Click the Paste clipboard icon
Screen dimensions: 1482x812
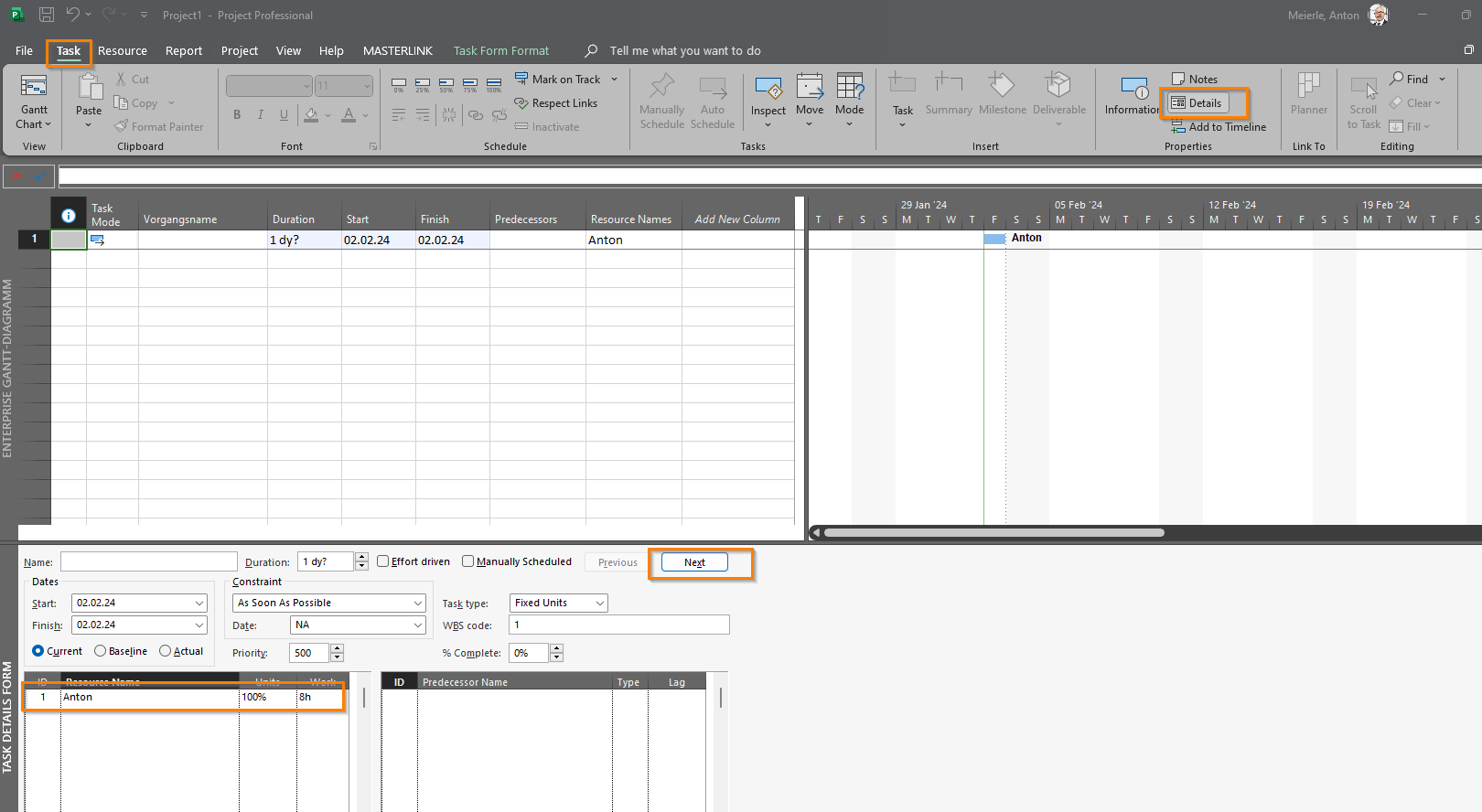pyautogui.click(x=89, y=88)
